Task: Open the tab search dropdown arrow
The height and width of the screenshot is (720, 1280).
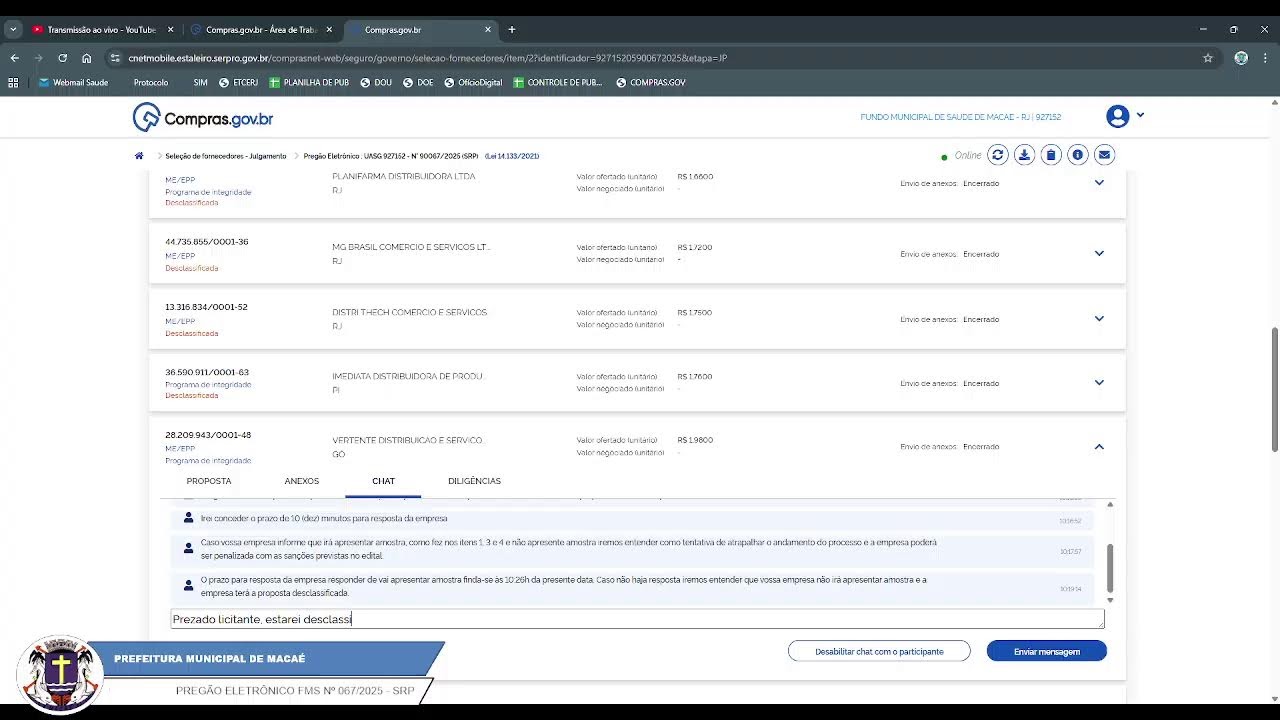Action: (13, 30)
